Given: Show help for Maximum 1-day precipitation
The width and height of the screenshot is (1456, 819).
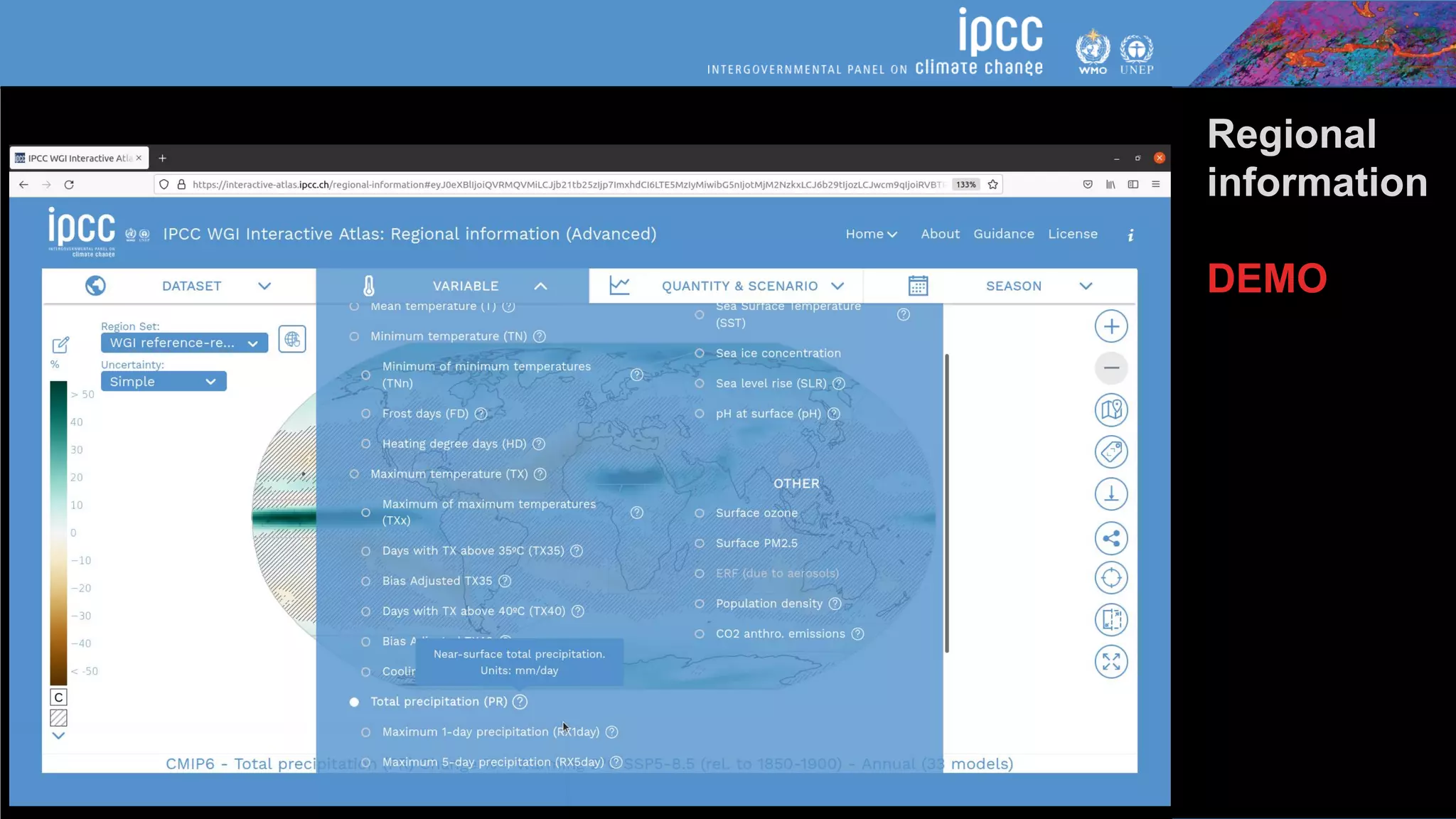Looking at the screenshot, I should click(x=611, y=732).
